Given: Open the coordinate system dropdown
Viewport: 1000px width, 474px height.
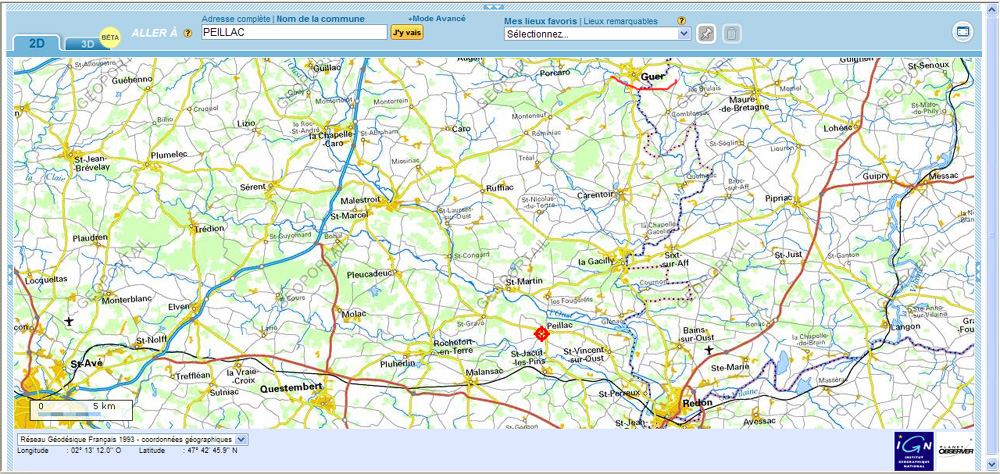Looking at the screenshot, I should pyautogui.click(x=133, y=439).
